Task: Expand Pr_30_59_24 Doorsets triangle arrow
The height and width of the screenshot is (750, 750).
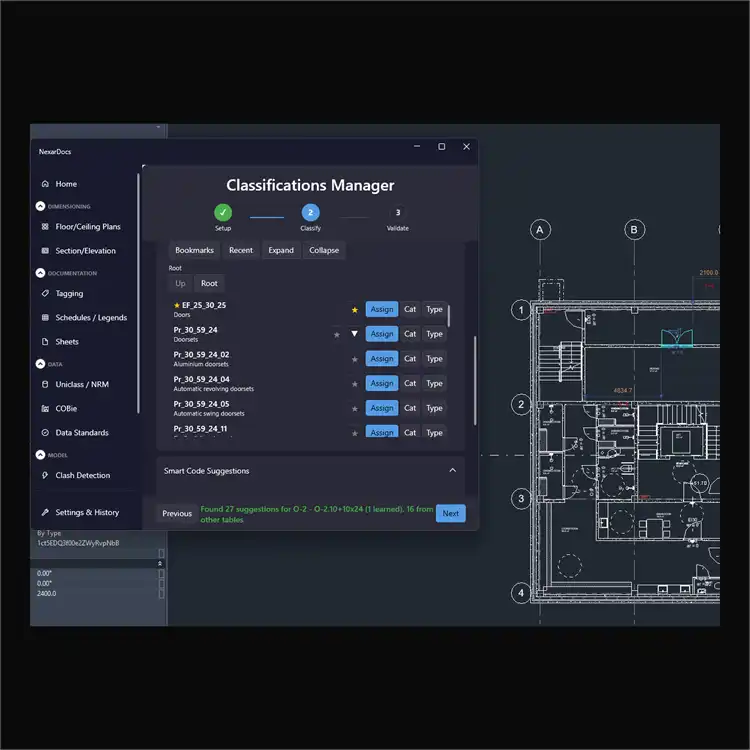Action: [354, 334]
